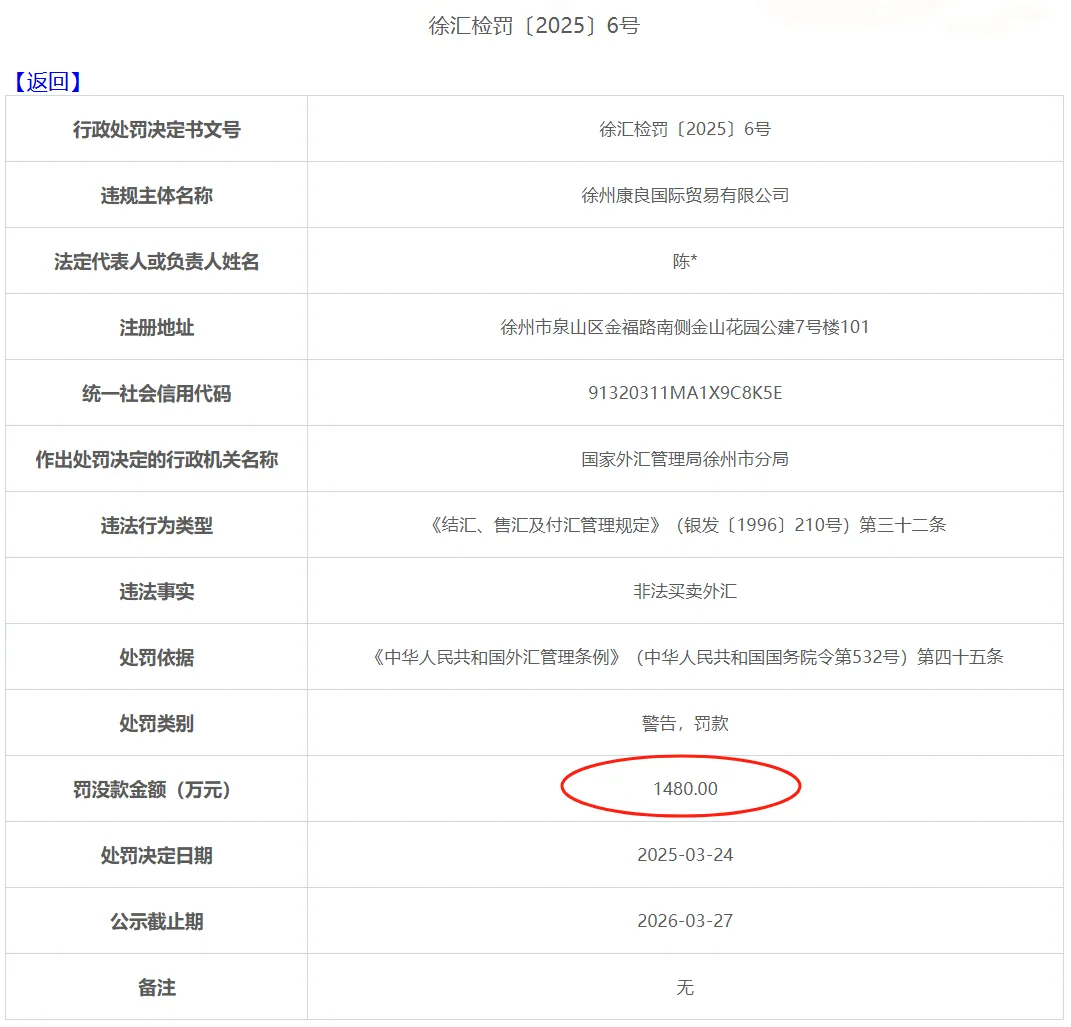Select the penalty type 警告，罚款

point(685,722)
